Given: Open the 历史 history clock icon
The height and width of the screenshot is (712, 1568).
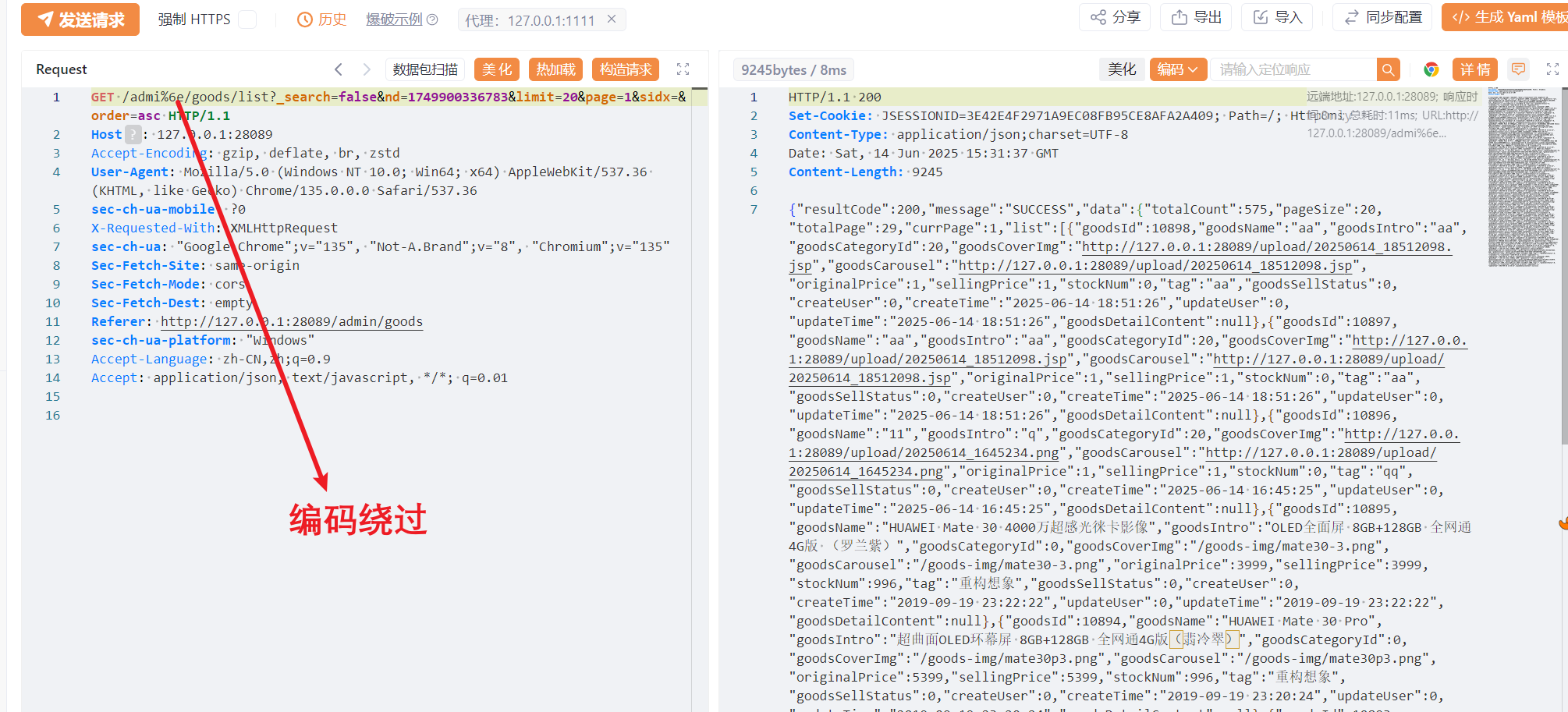Looking at the screenshot, I should pyautogui.click(x=305, y=19).
